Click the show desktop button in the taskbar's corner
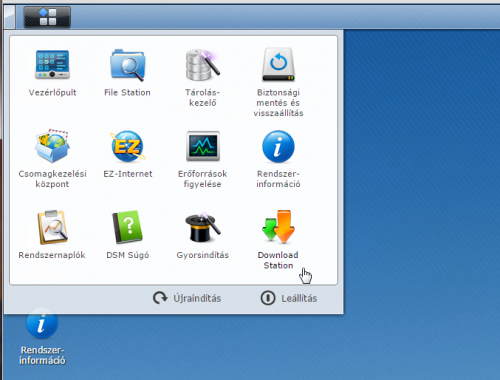Viewport: 500px width, 380px height. click(10, 17)
